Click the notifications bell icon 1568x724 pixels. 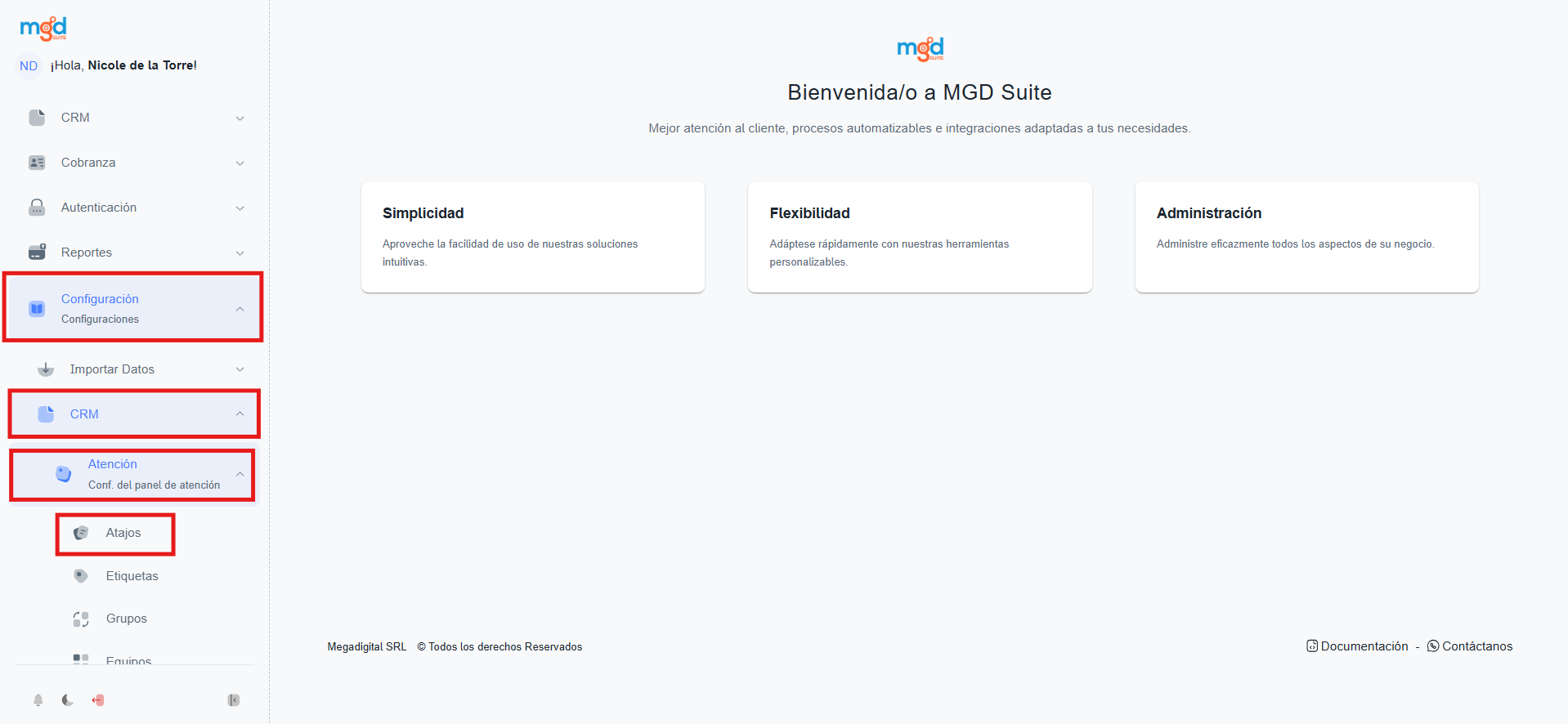click(x=38, y=700)
